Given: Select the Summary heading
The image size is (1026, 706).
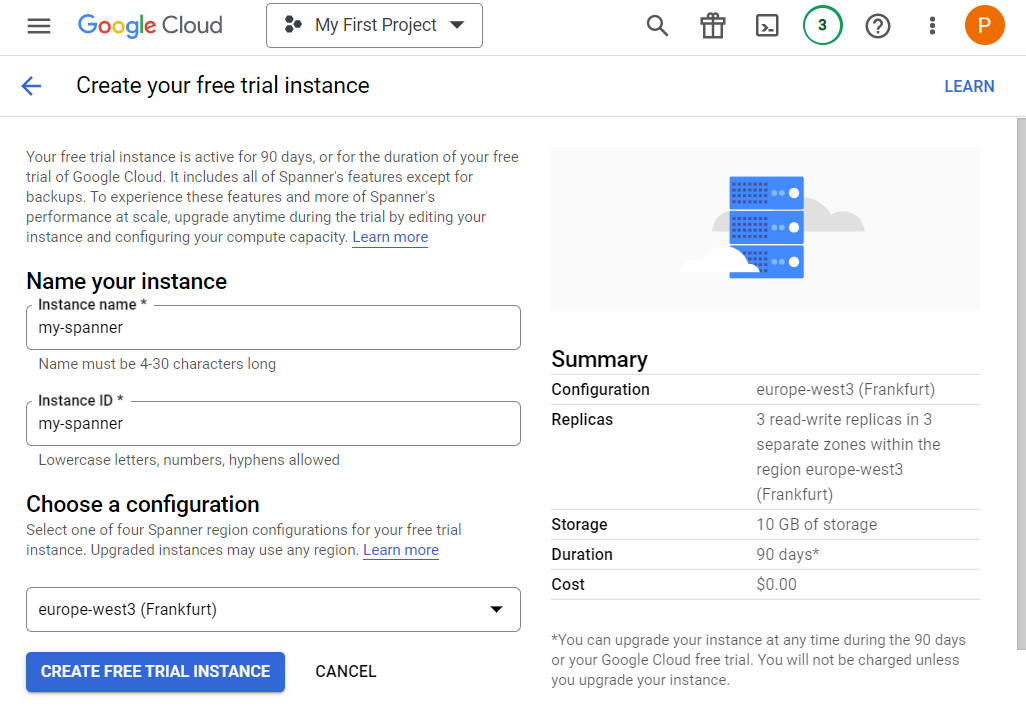Looking at the screenshot, I should tap(599, 359).
